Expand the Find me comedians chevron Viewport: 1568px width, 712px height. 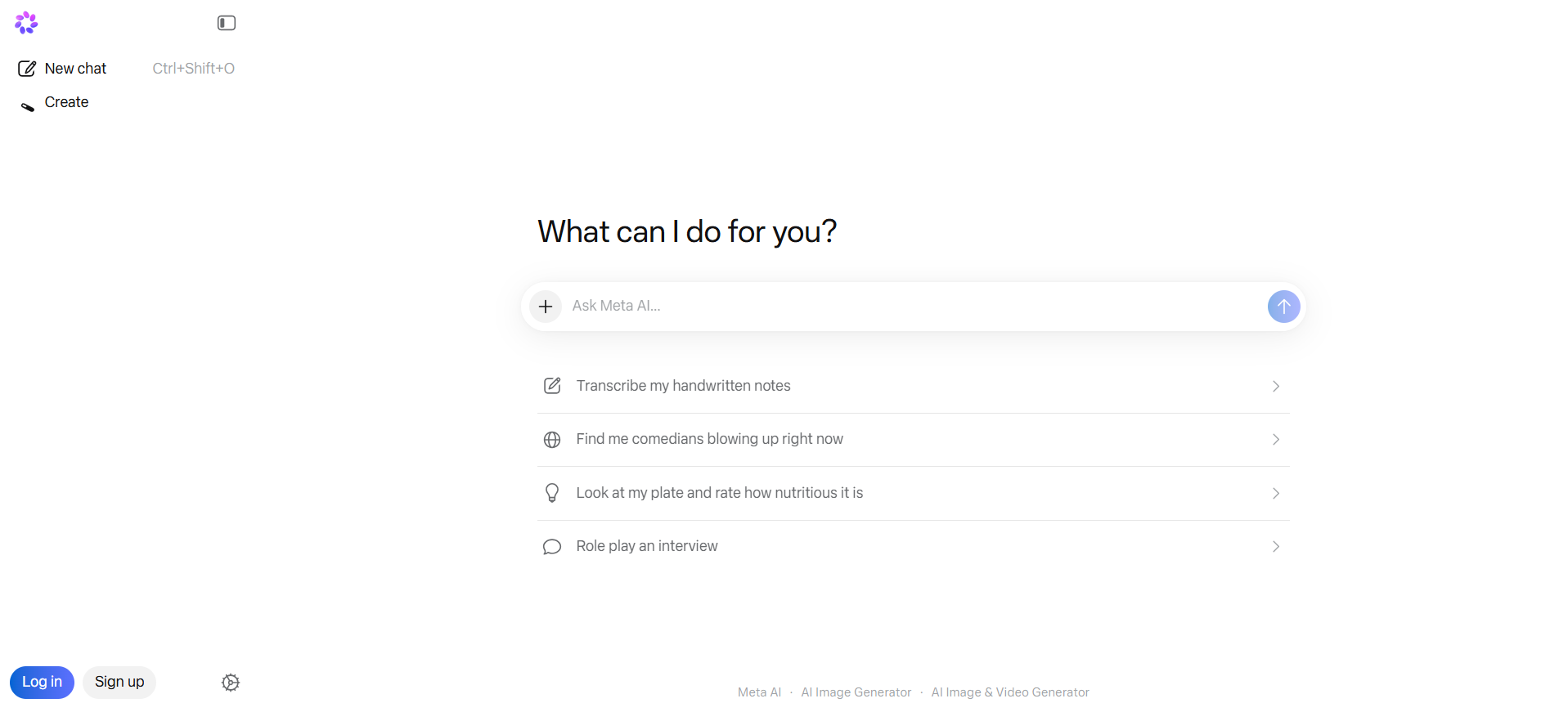pyautogui.click(x=1275, y=440)
